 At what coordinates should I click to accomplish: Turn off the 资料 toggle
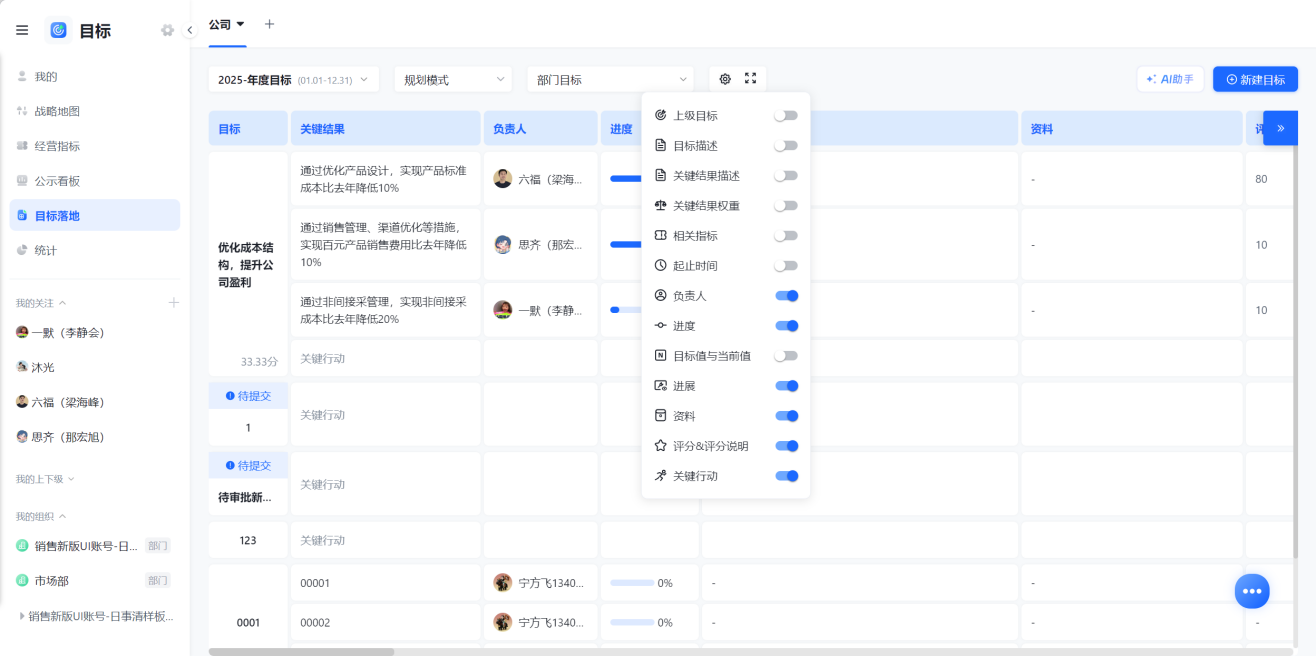pos(787,416)
